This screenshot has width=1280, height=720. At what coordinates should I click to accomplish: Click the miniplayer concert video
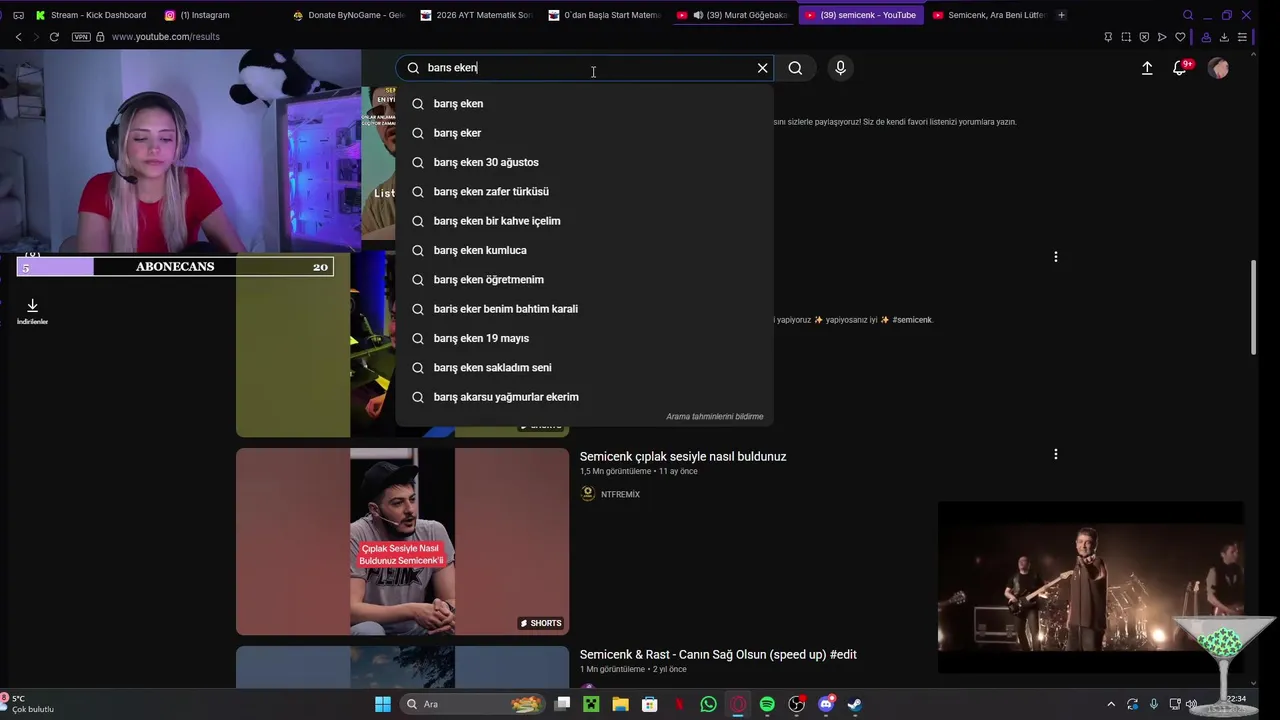[1091, 588]
